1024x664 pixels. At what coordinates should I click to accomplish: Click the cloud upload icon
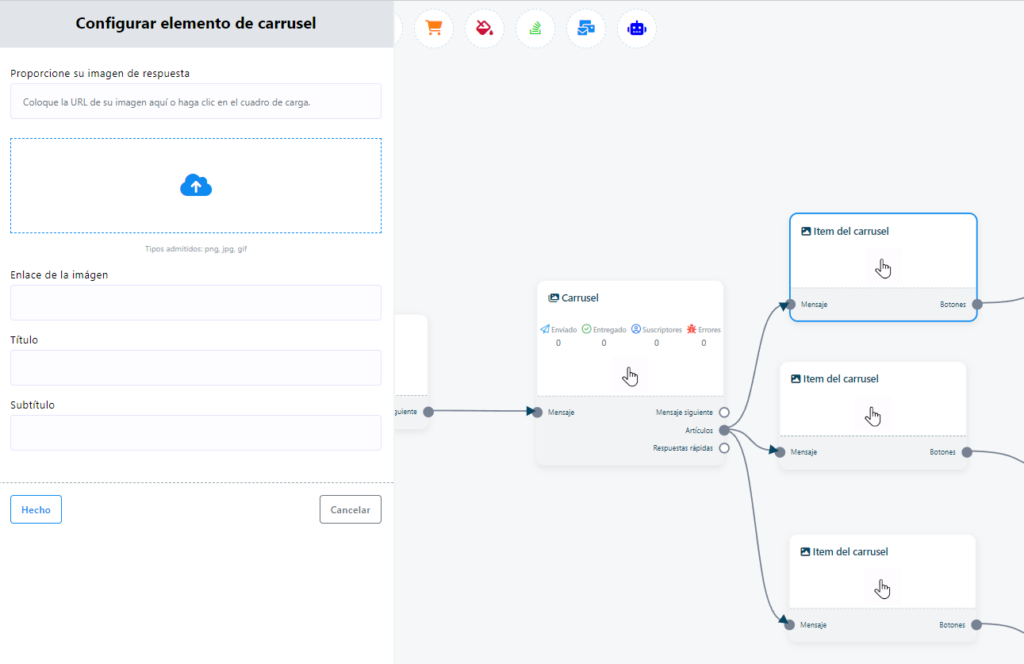[196, 185]
